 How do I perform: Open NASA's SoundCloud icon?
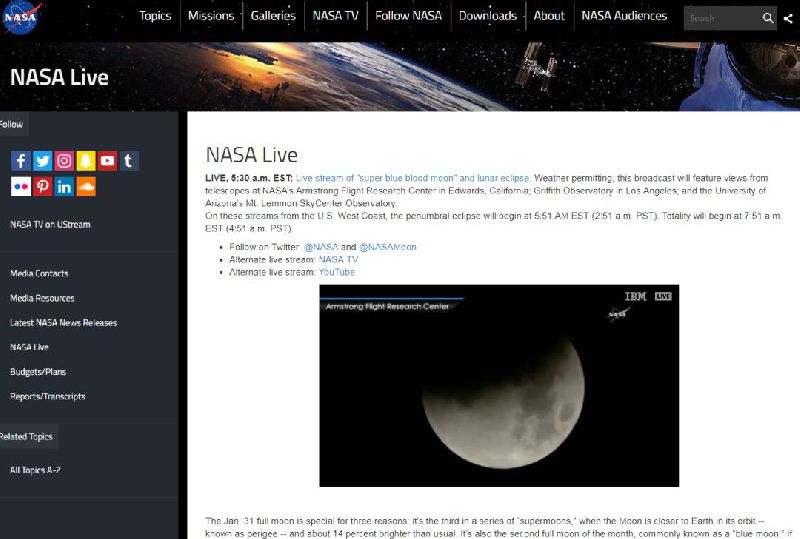click(86, 186)
